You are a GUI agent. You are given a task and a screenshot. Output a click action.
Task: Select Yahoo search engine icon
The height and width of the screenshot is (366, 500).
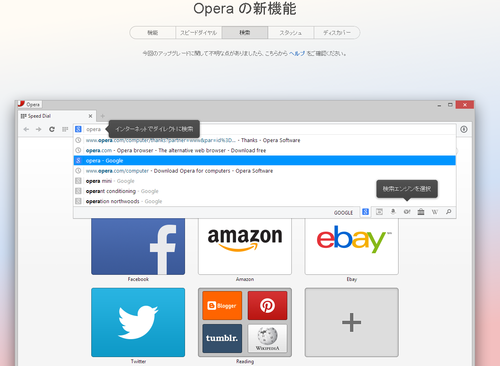pos(407,212)
